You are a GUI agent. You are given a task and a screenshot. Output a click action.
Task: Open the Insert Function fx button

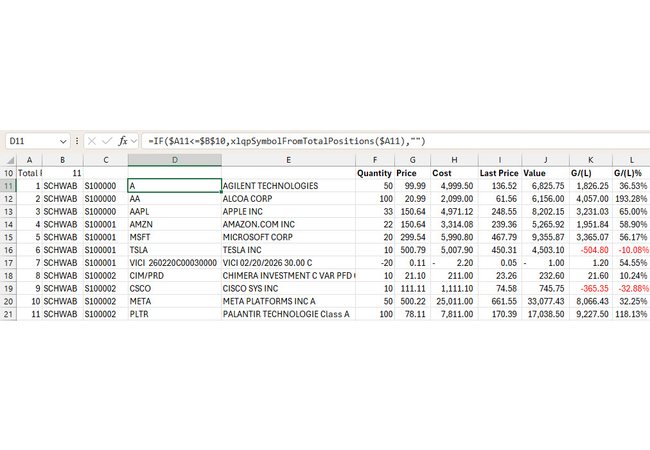point(123,141)
